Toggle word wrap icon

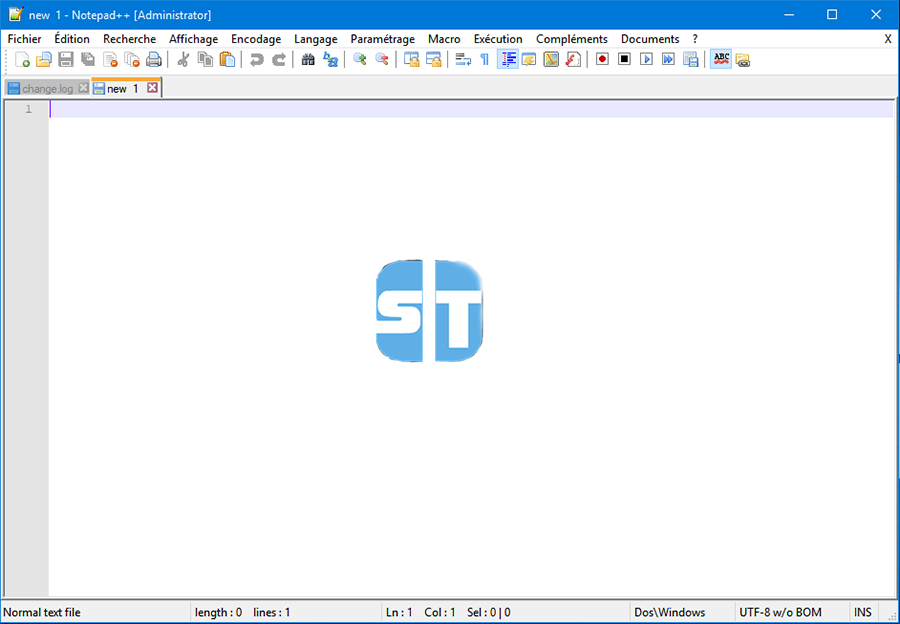(463, 59)
